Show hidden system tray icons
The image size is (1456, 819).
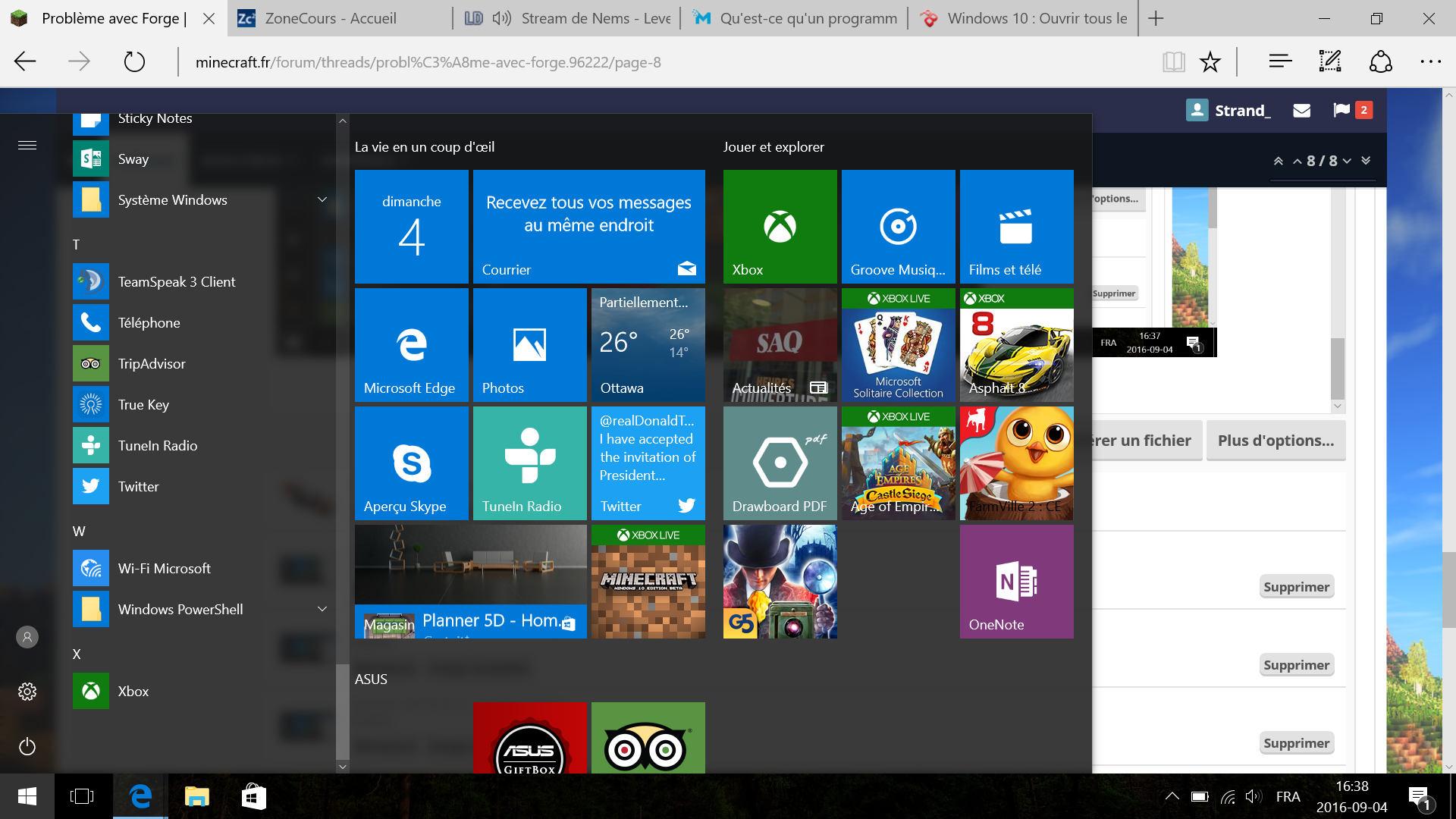tap(1172, 796)
